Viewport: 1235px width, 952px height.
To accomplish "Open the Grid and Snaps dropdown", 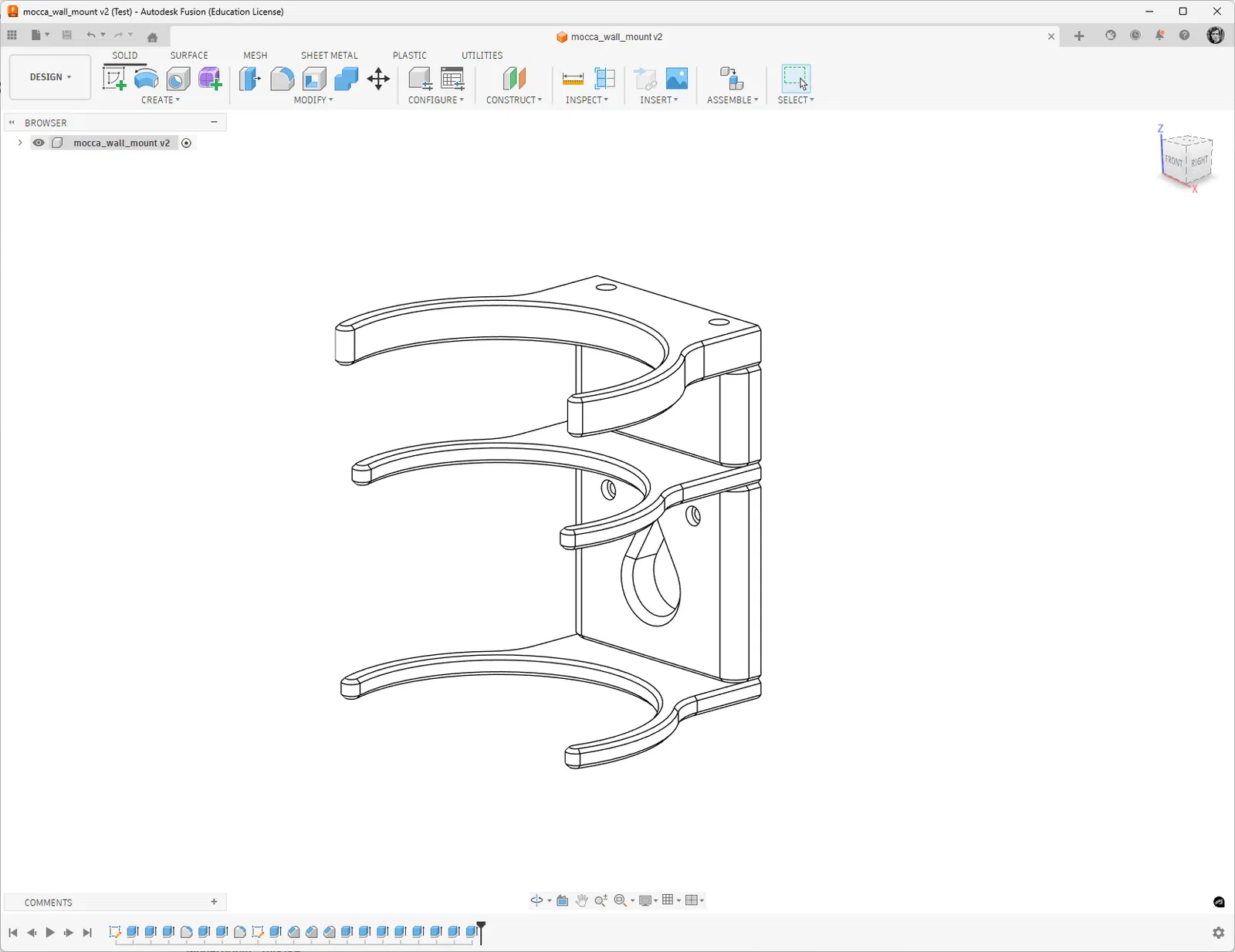I will click(672, 900).
